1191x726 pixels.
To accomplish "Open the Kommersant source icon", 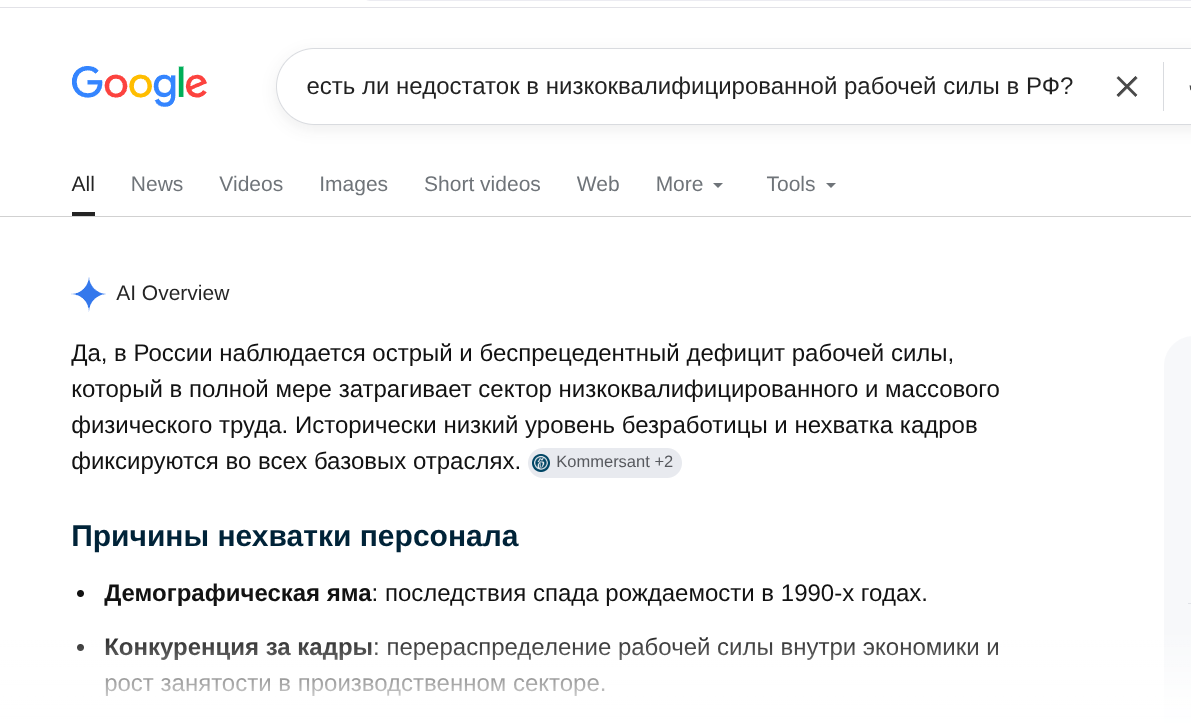I will [541, 462].
